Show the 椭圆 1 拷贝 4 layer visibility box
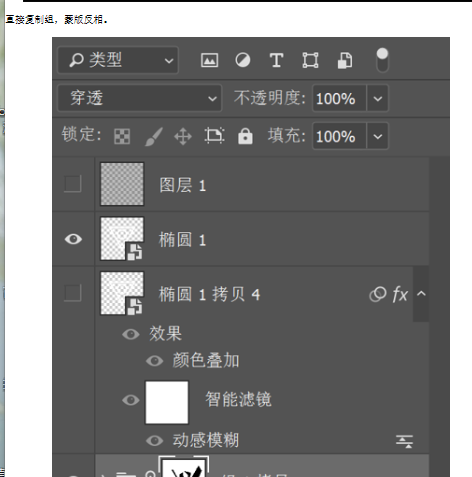This screenshot has width=472, height=477. coord(73,293)
